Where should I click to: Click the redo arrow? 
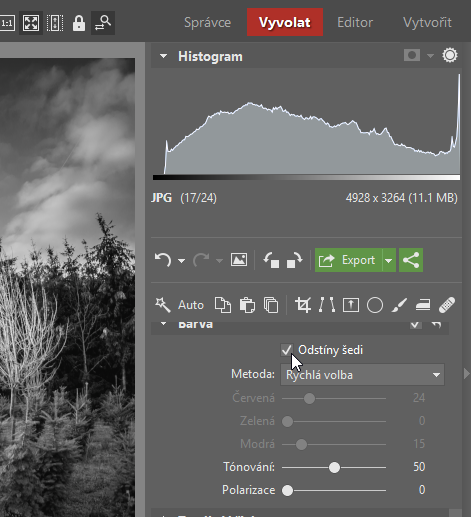pyautogui.click(x=201, y=260)
